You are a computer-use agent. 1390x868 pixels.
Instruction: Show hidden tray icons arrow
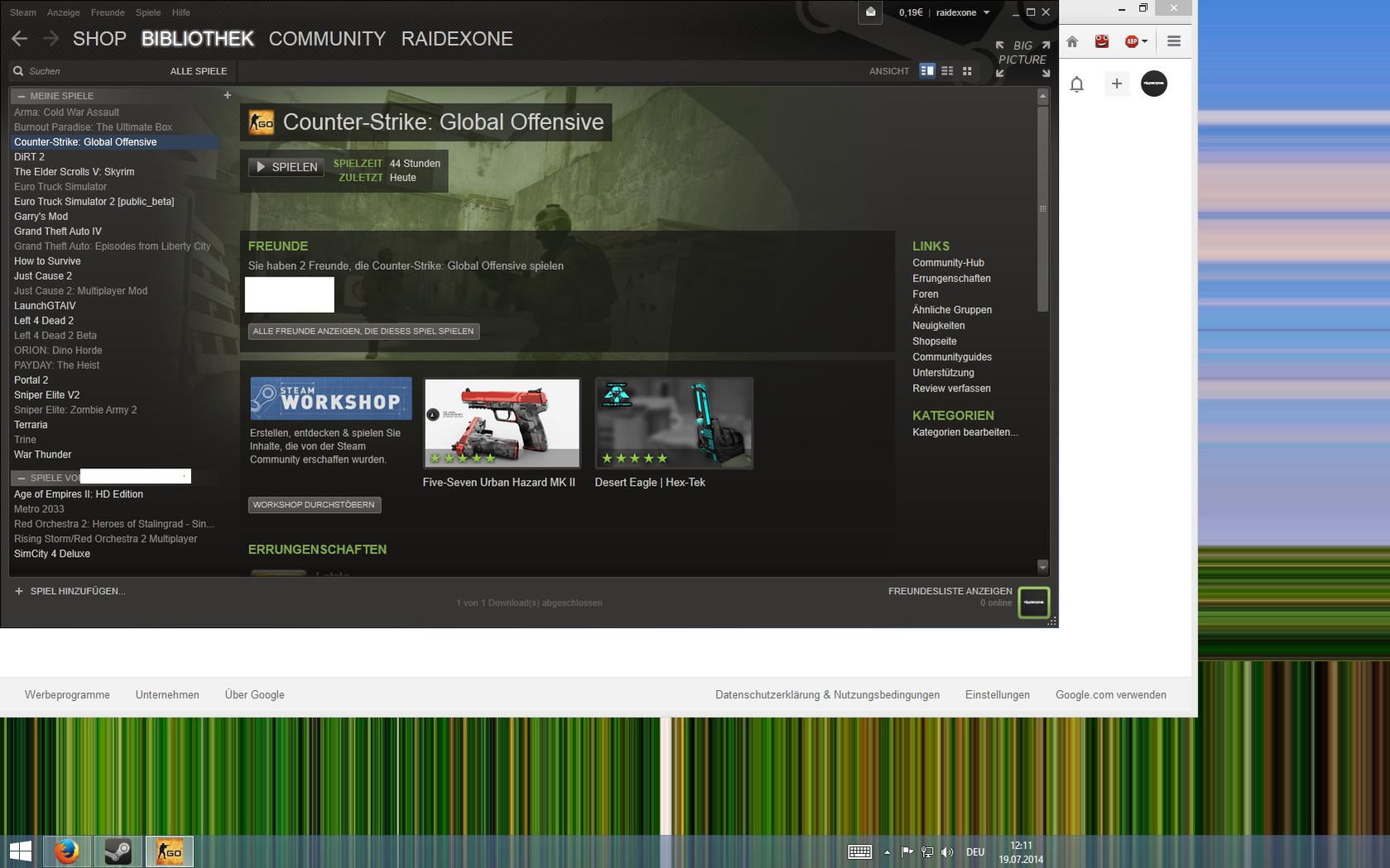click(887, 851)
